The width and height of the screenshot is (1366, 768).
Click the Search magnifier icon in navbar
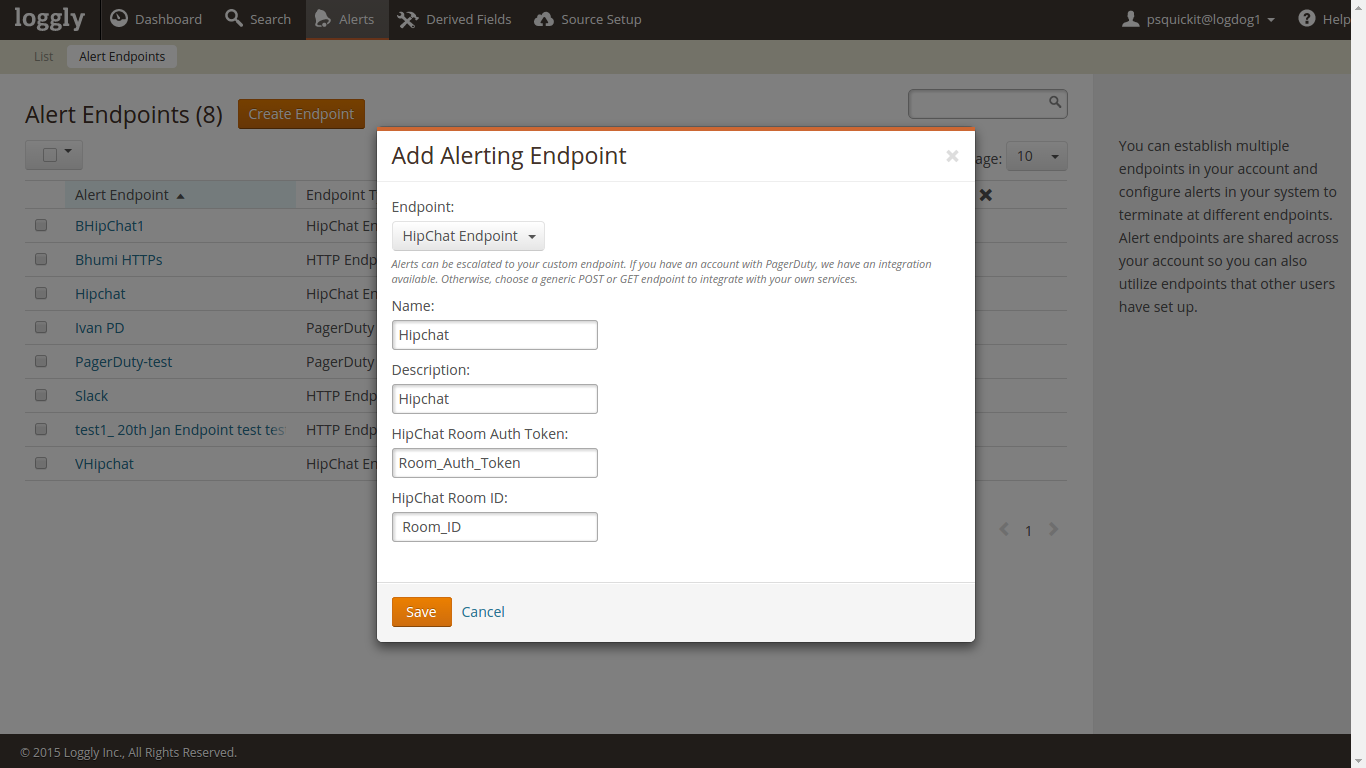(x=234, y=19)
